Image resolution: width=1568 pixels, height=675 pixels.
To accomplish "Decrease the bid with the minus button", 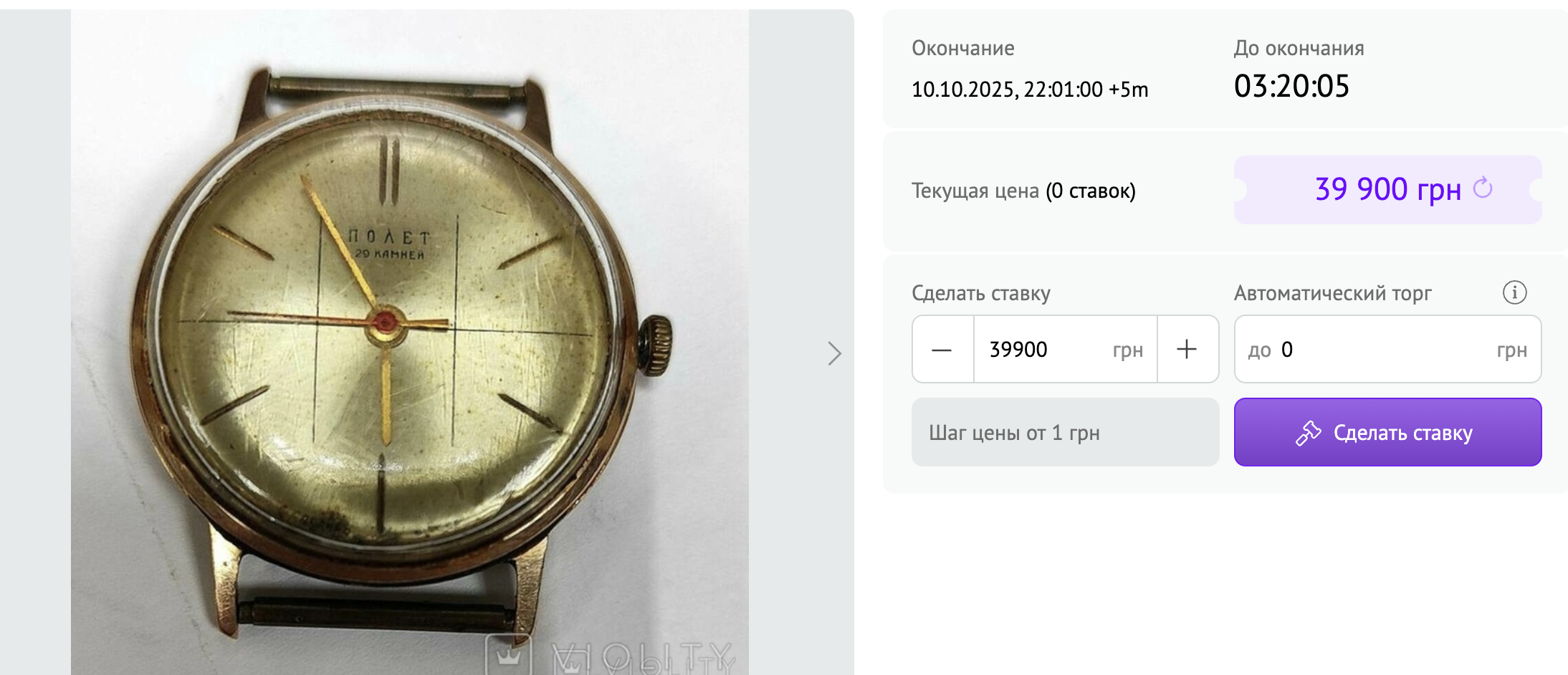I will pyautogui.click(x=942, y=350).
